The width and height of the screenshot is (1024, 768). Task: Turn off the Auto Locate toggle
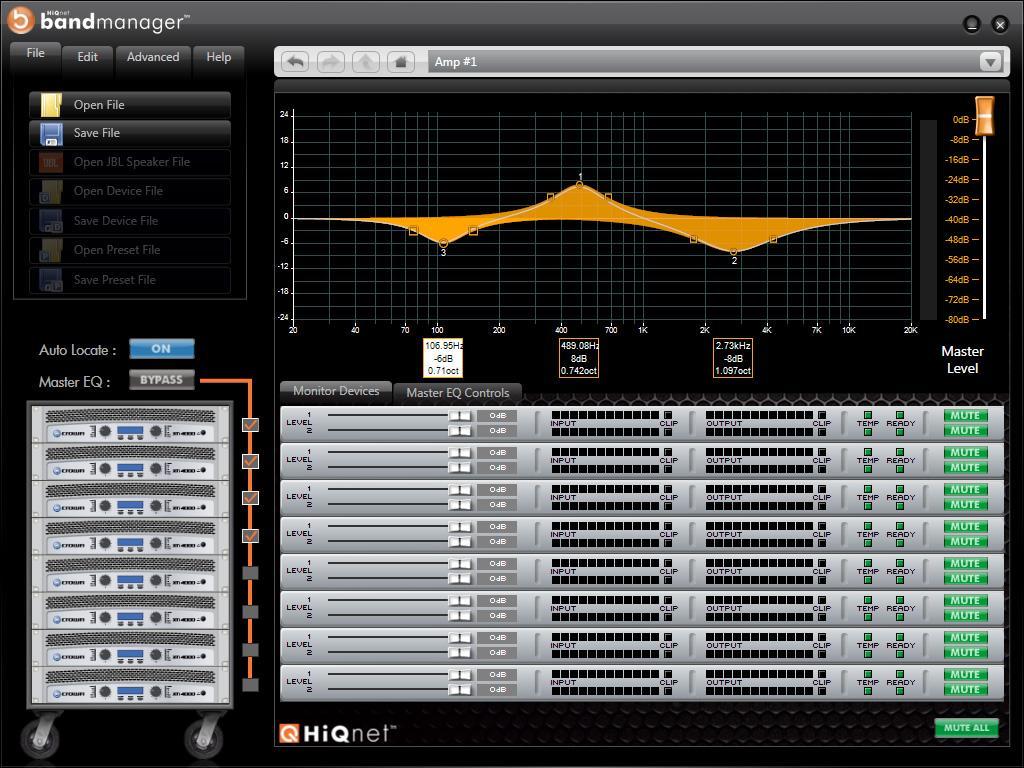(161, 348)
